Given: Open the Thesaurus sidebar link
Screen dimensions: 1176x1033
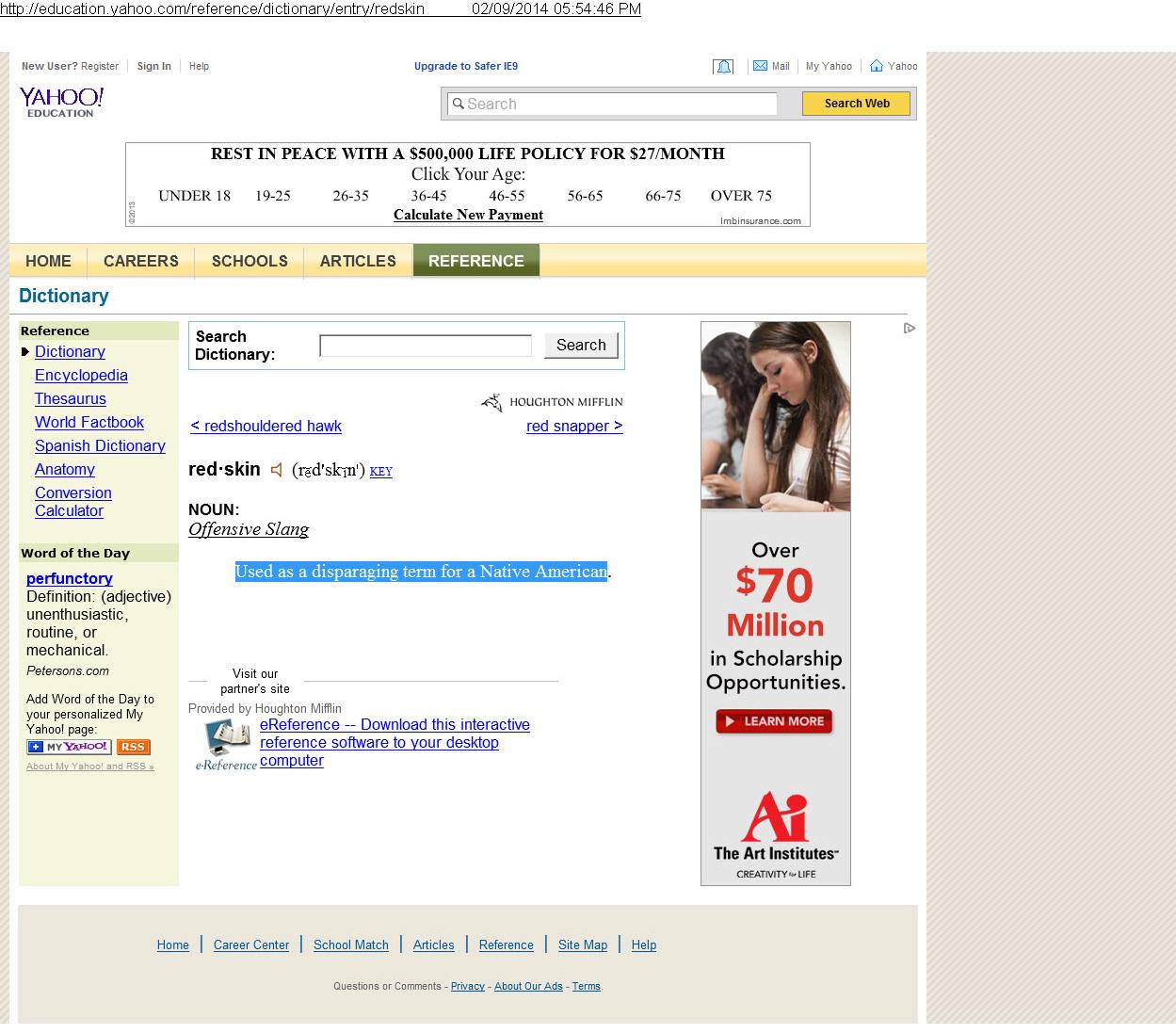Looking at the screenshot, I should pyautogui.click(x=71, y=399).
